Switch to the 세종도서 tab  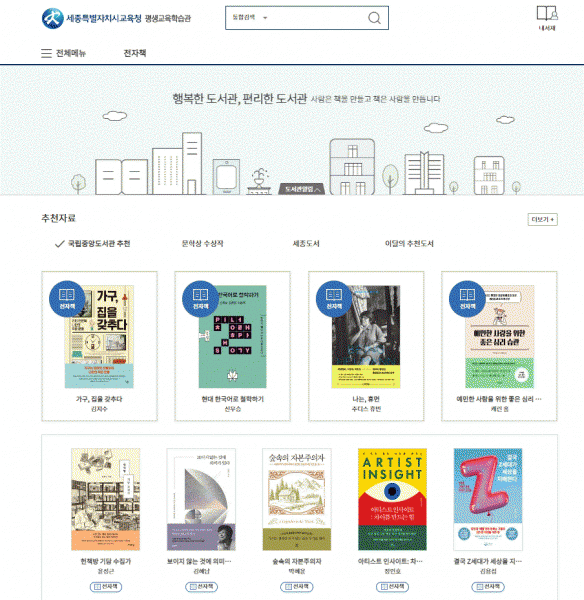pyautogui.click(x=306, y=244)
